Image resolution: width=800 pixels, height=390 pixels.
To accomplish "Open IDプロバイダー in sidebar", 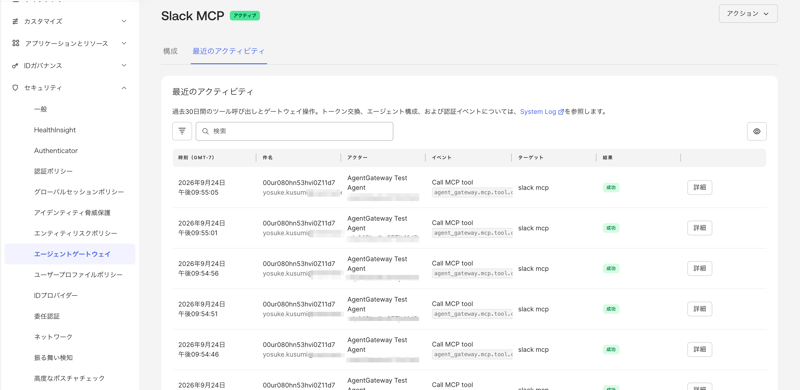I will (x=56, y=296).
